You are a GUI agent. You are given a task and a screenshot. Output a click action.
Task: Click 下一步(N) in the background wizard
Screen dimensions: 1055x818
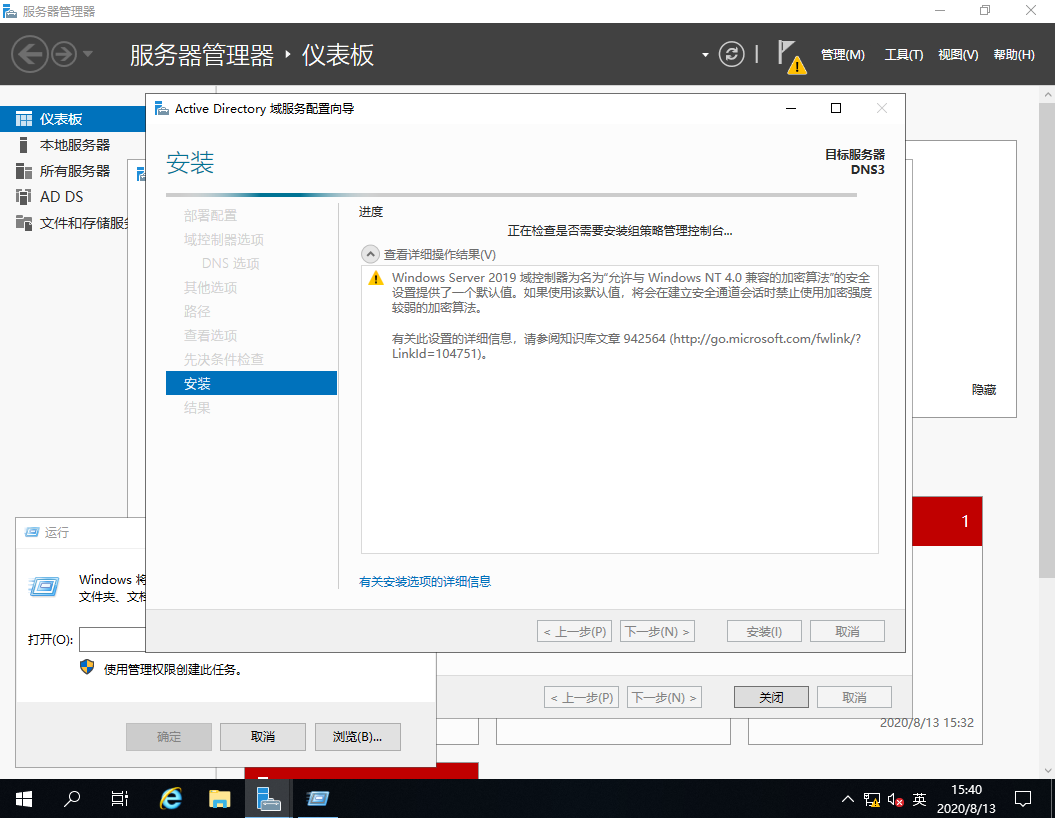664,698
